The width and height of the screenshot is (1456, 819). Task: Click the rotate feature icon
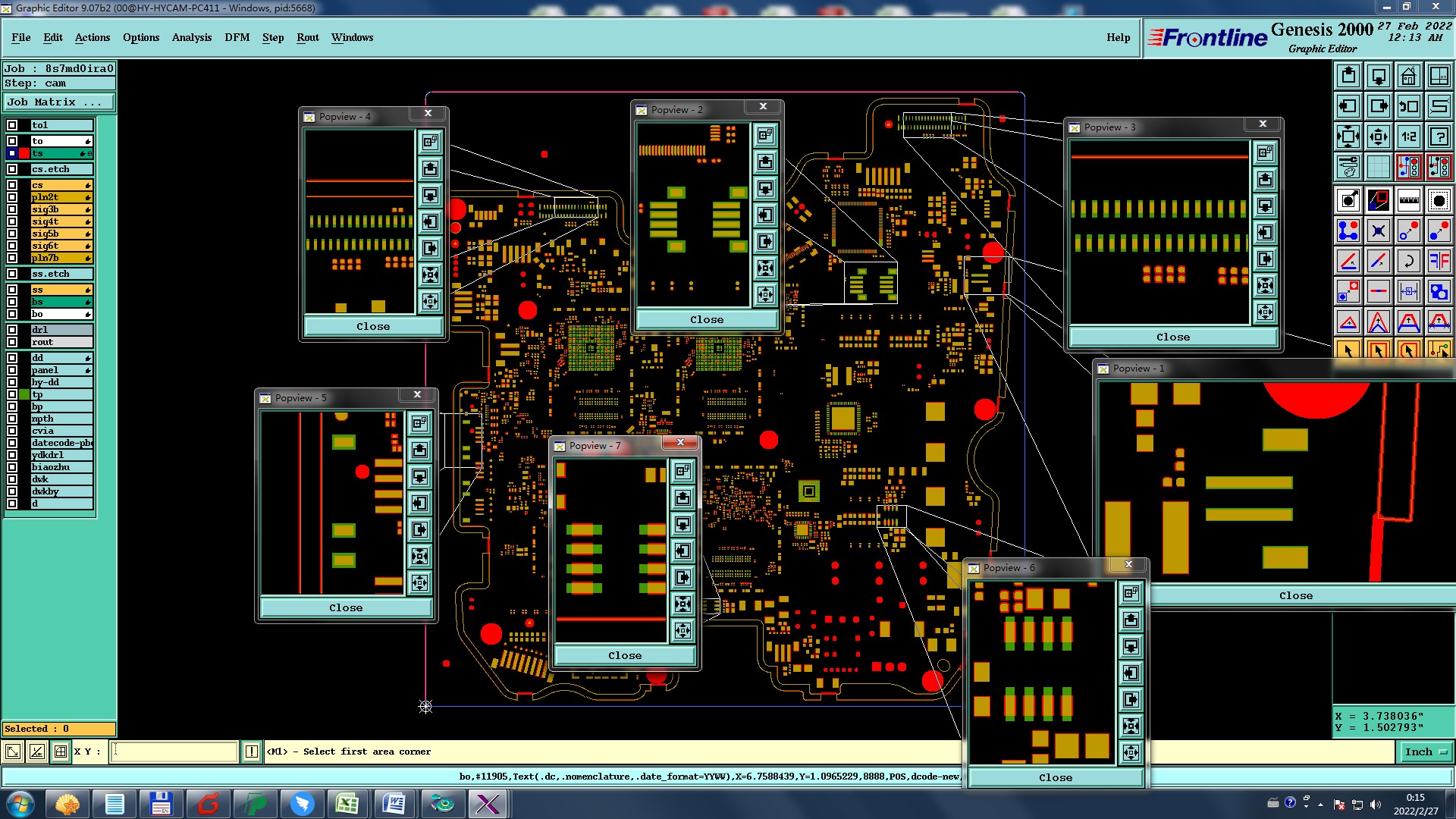[x=1408, y=261]
